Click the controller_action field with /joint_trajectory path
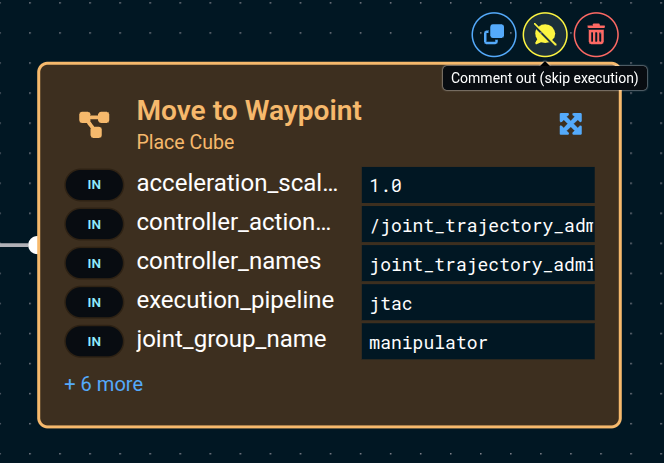 point(478,225)
